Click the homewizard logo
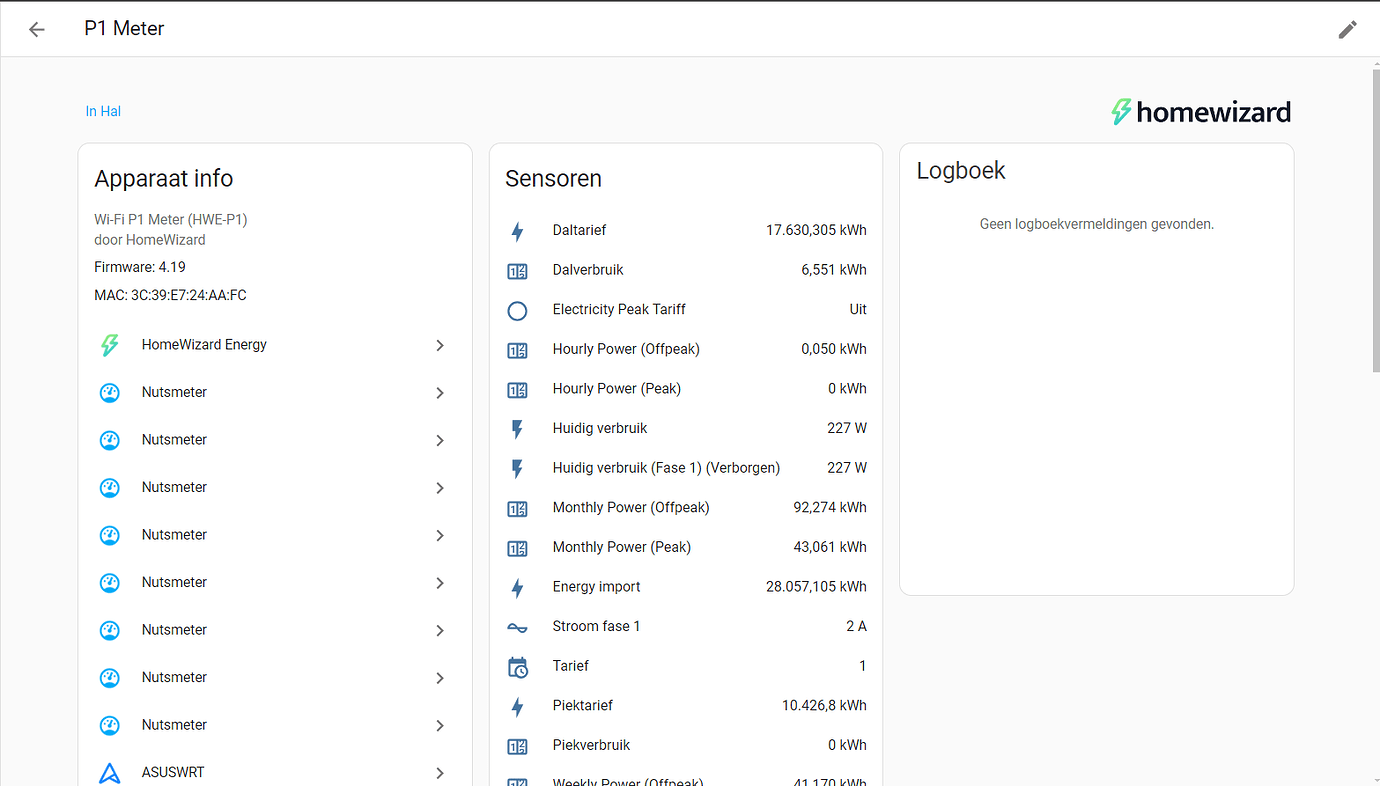The width and height of the screenshot is (1380, 786). 1200,111
